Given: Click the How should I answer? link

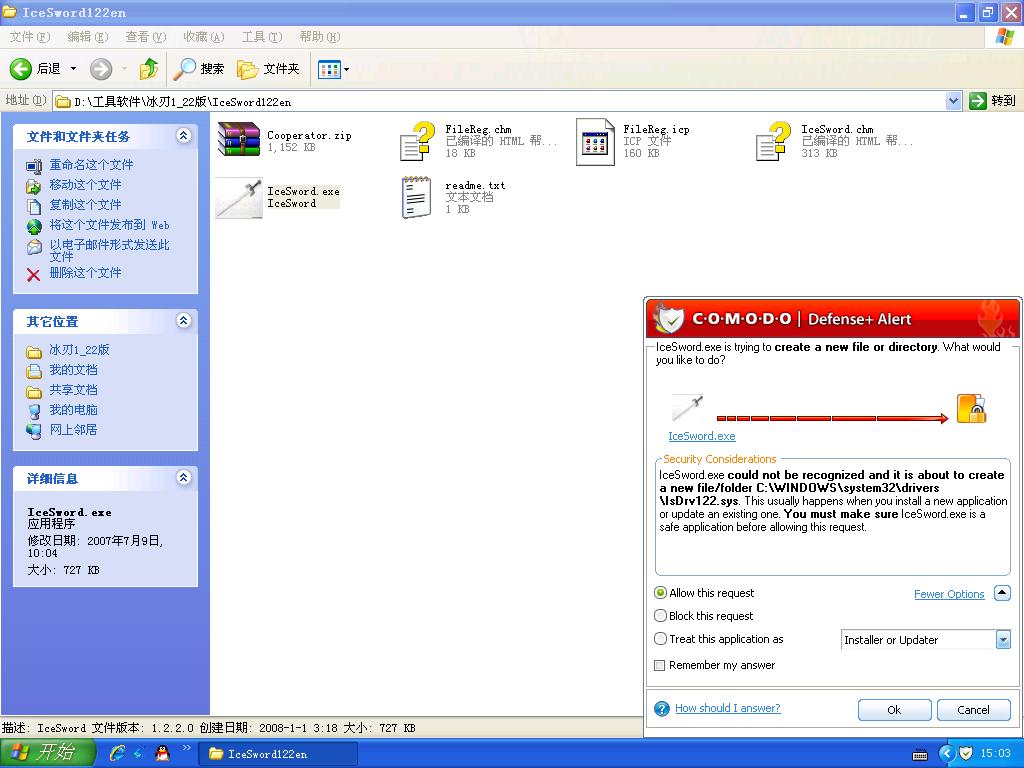Looking at the screenshot, I should tap(728, 708).
